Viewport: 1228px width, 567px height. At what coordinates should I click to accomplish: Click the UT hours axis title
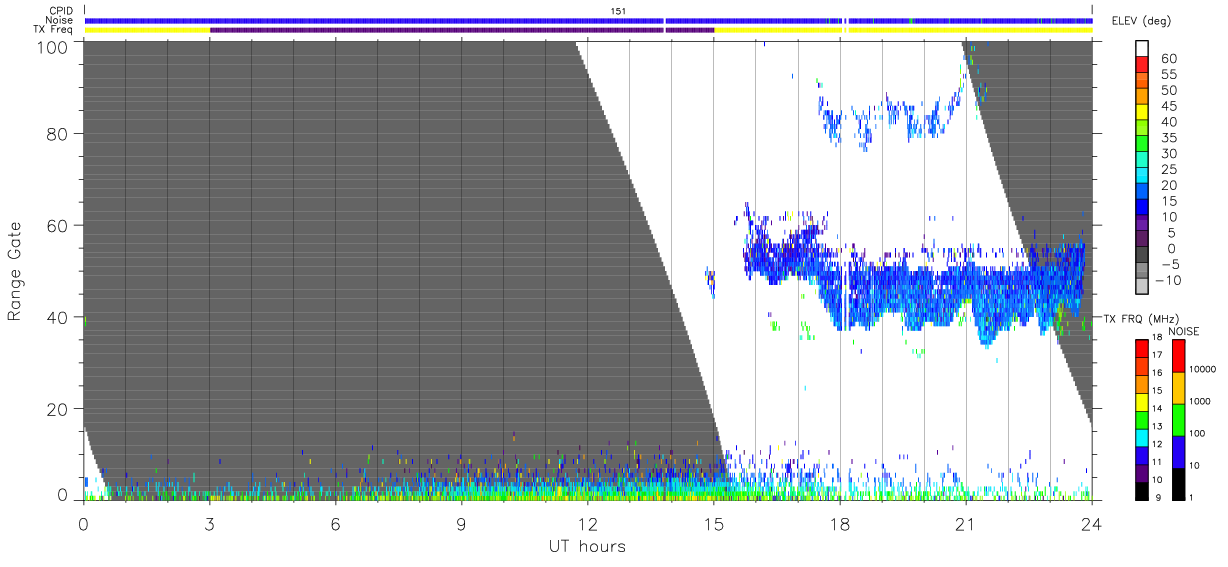(586, 547)
